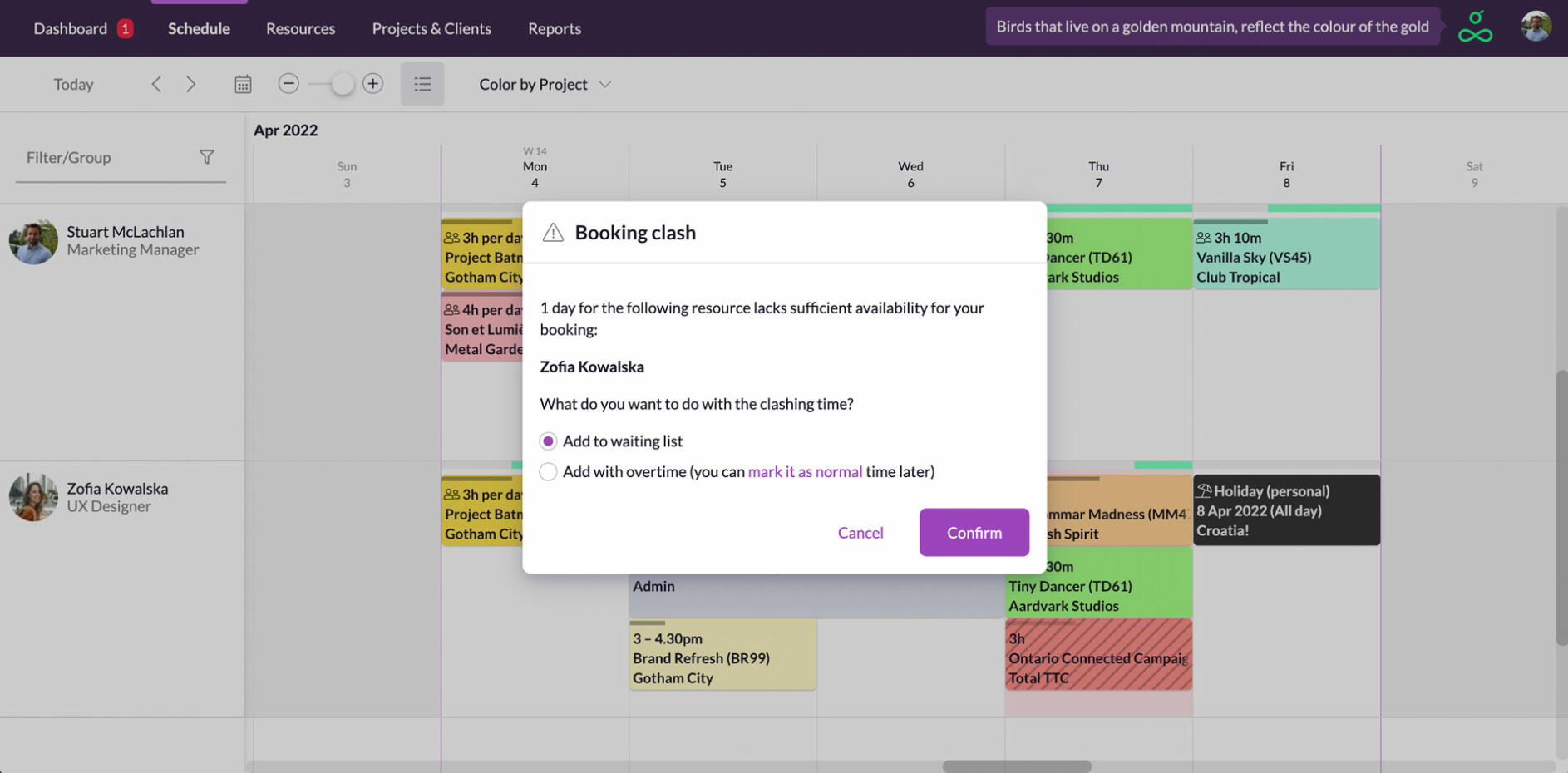Open the schedule list view icon
1568x773 pixels.
(x=422, y=83)
